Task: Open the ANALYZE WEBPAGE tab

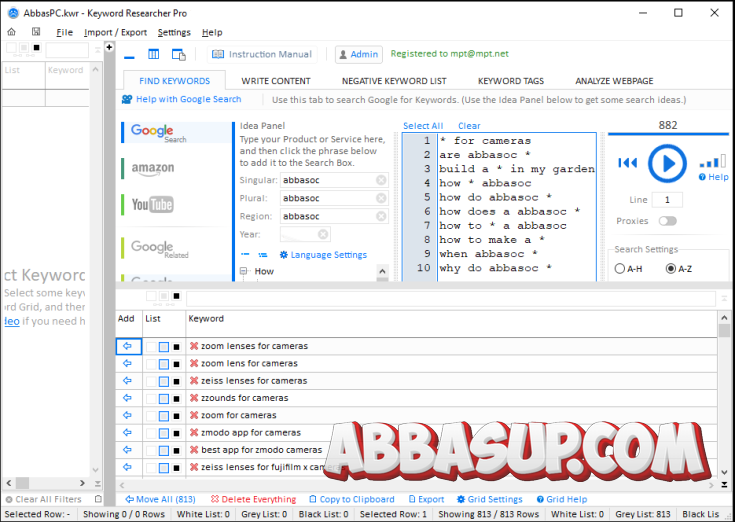Action: [x=614, y=81]
